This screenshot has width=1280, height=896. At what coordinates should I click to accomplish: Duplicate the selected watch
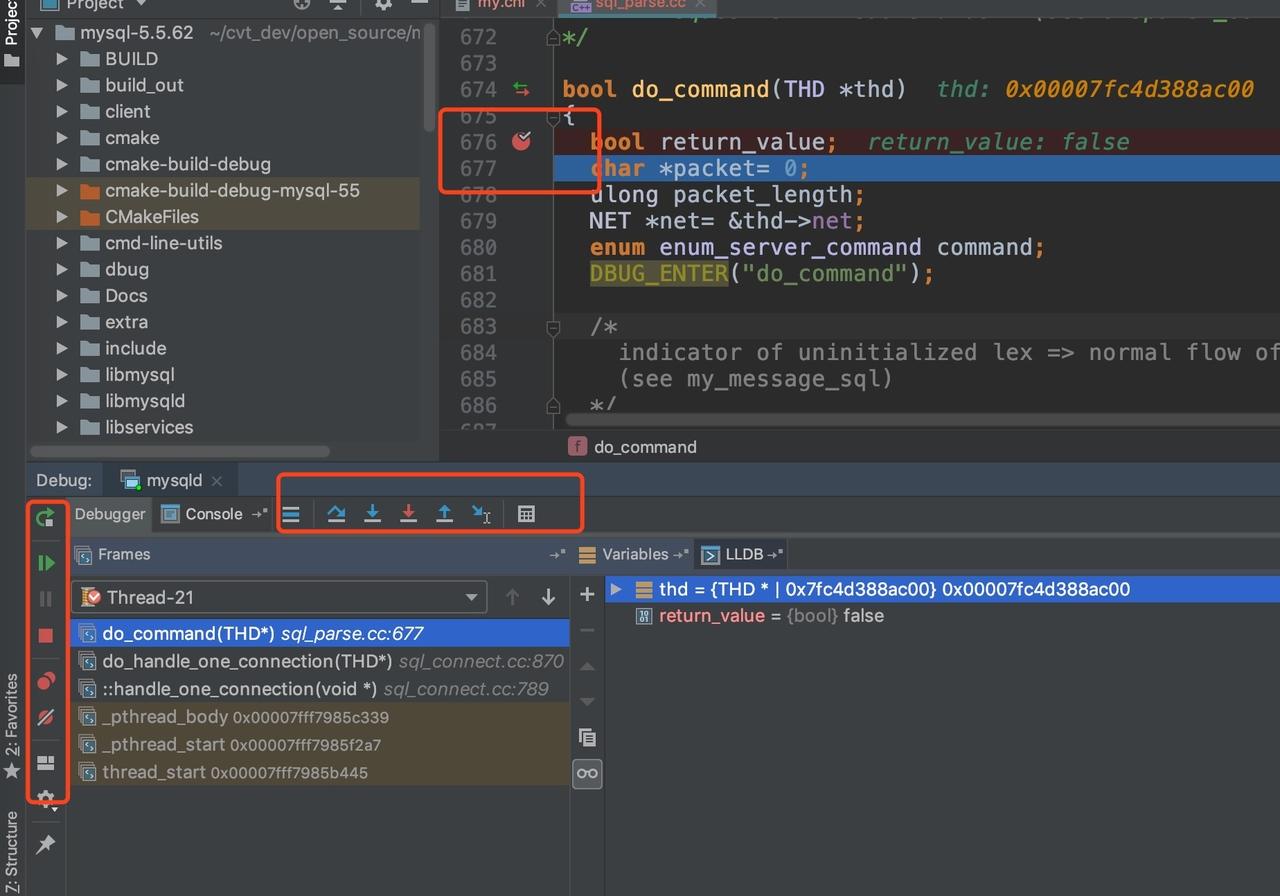click(587, 738)
